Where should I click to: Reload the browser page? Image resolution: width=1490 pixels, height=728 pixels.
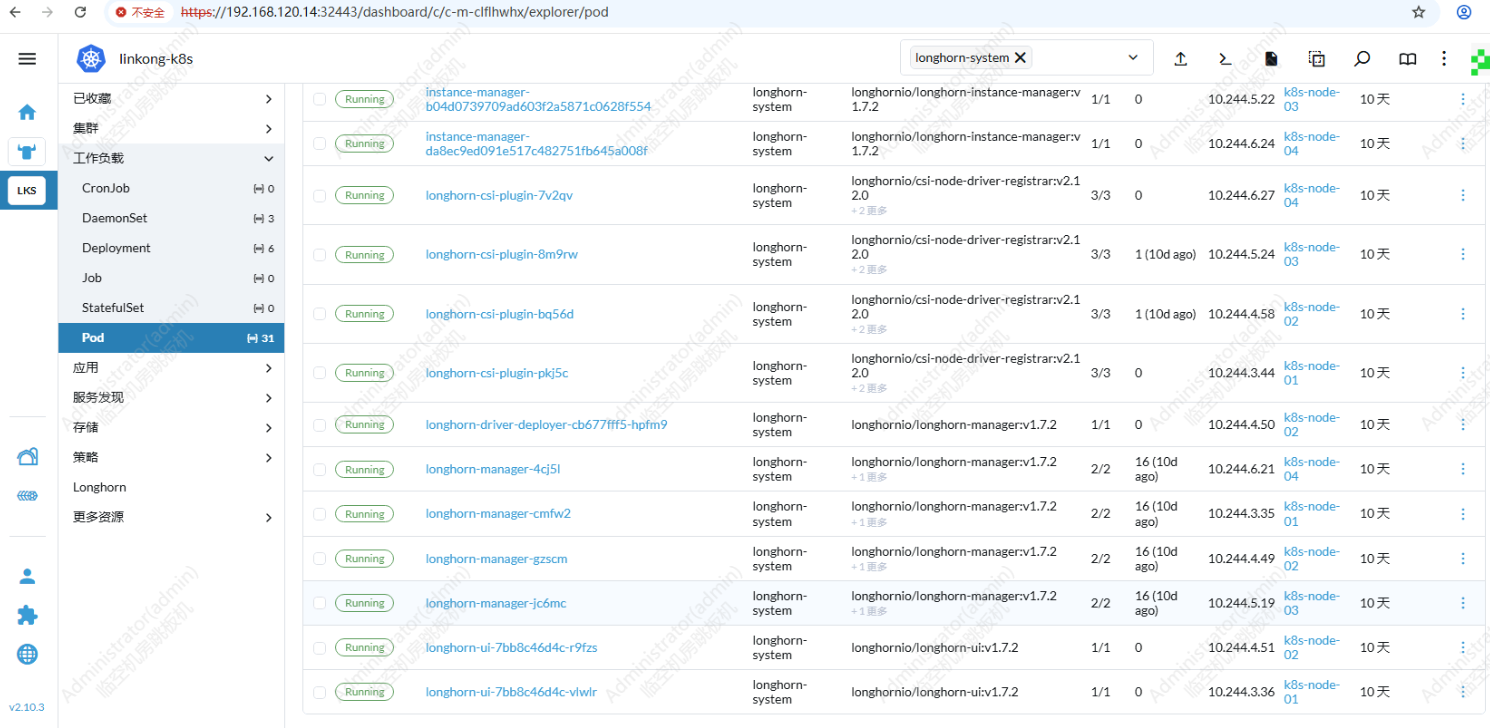click(x=81, y=13)
